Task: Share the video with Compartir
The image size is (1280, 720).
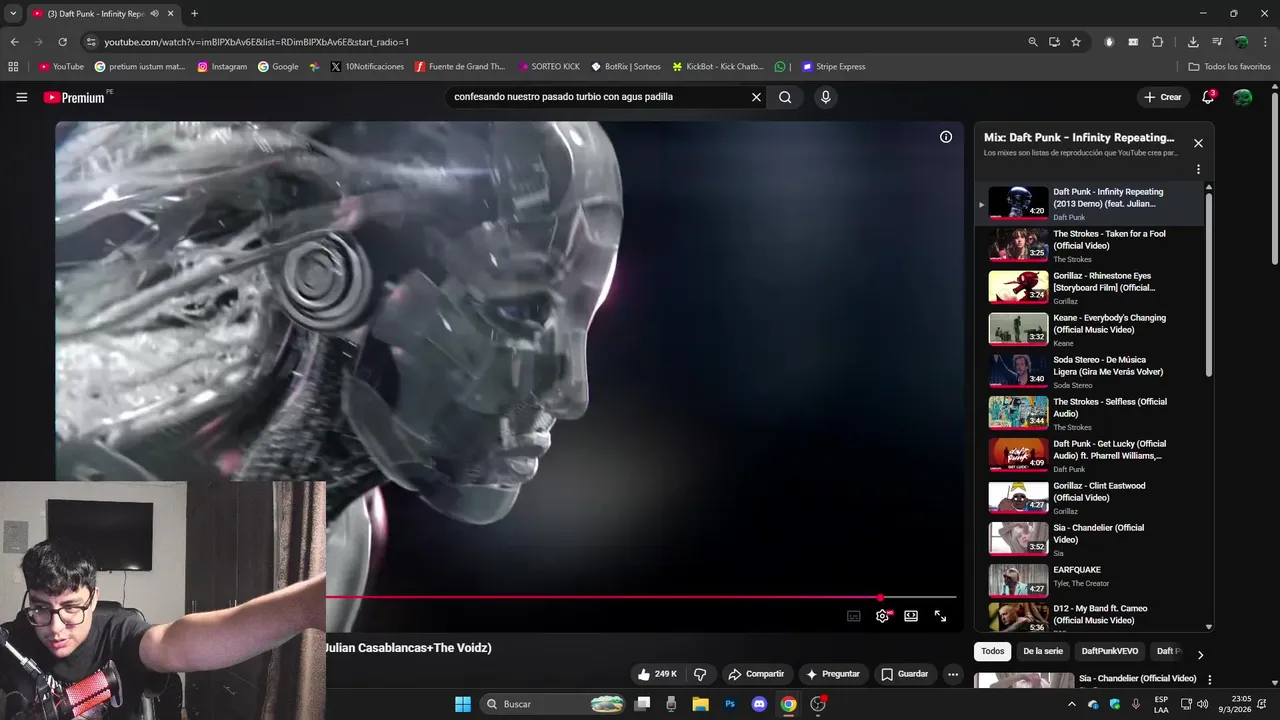Action: 756,674
